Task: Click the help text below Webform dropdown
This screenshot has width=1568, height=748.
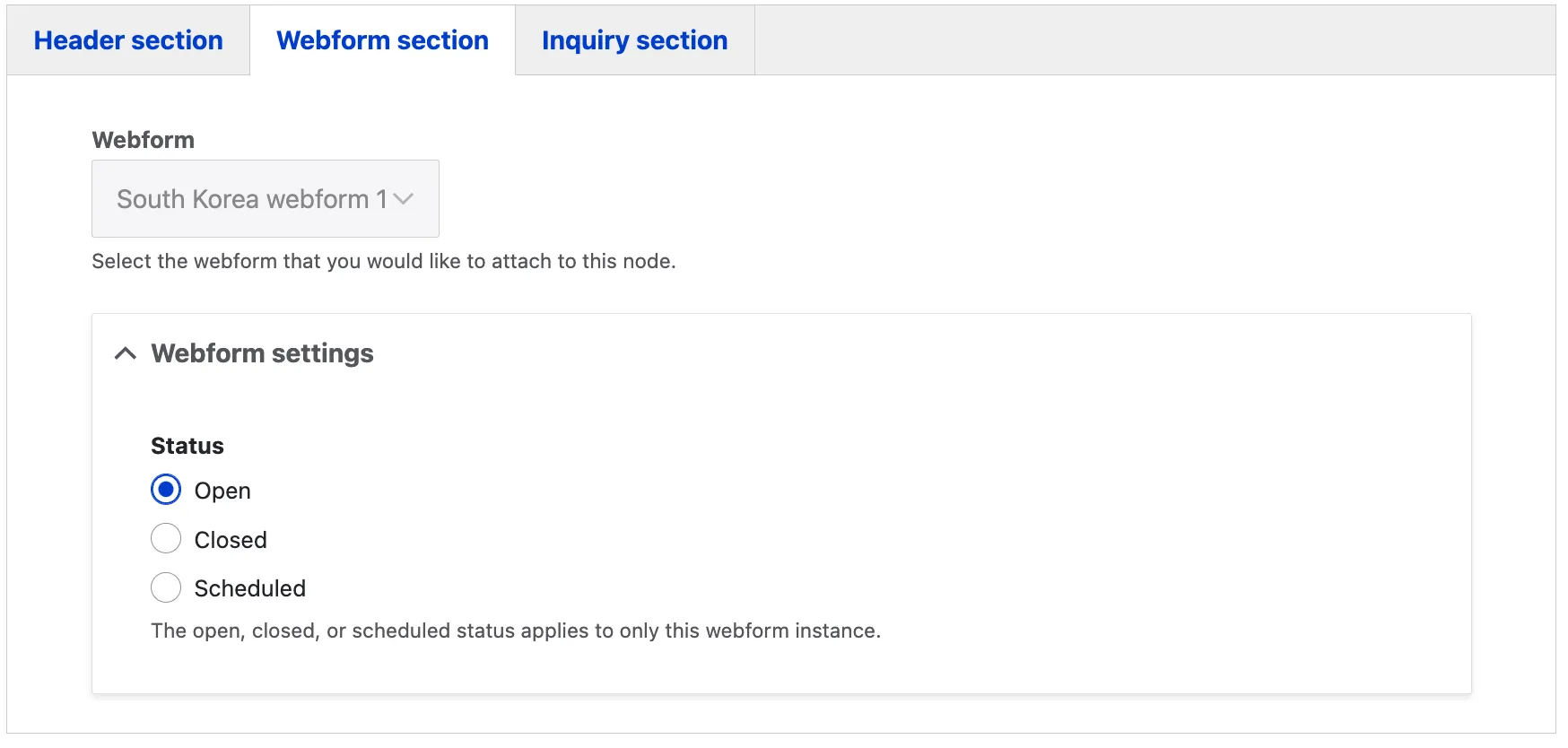Action: tap(383, 261)
